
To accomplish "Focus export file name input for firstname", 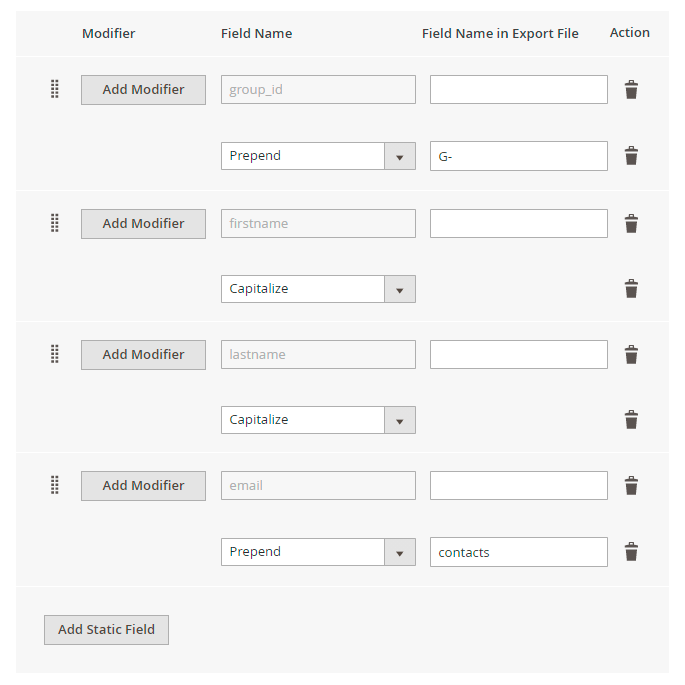I will tap(518, 224).
